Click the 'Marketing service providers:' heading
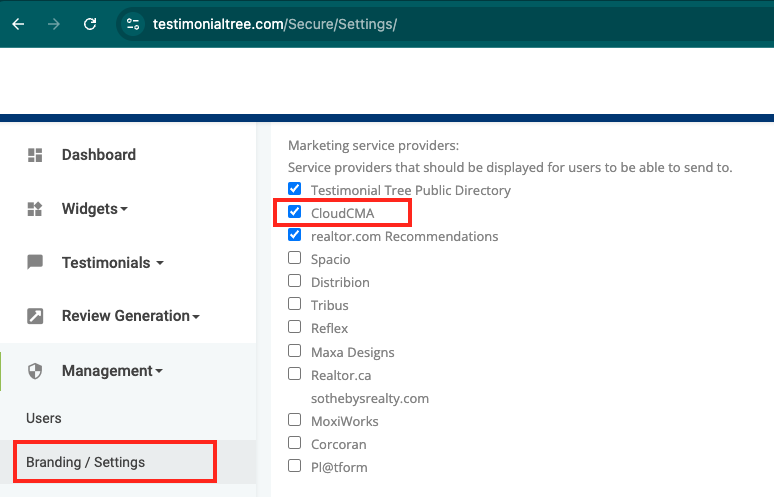The height and width of the screenshot is (497, 774). [373, 146]
